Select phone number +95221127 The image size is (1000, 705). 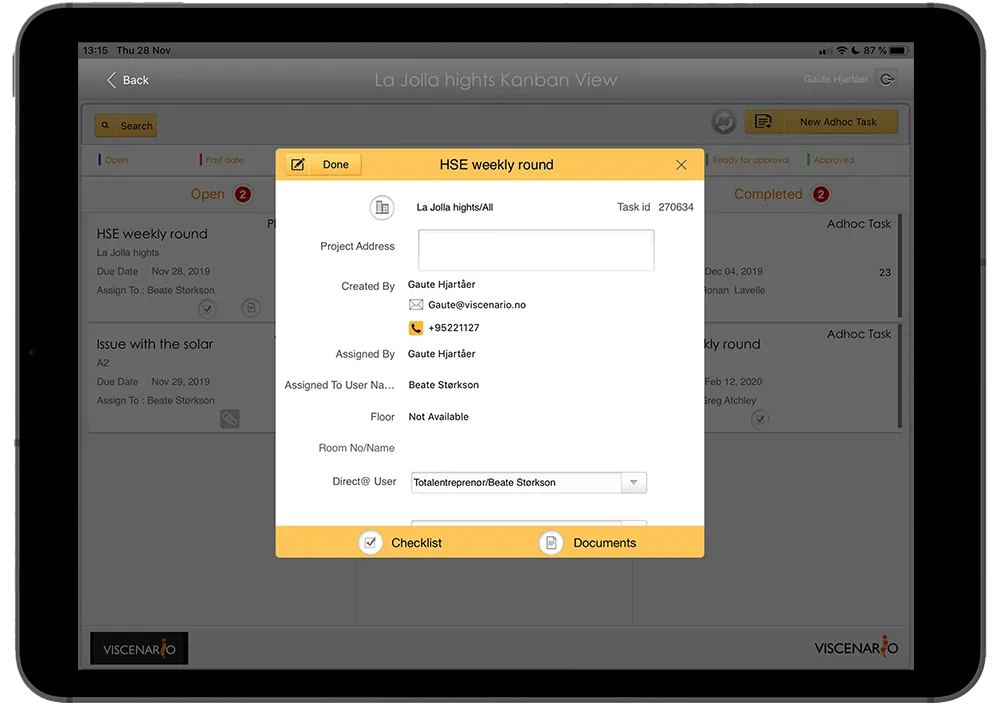(x=453, y=328)
